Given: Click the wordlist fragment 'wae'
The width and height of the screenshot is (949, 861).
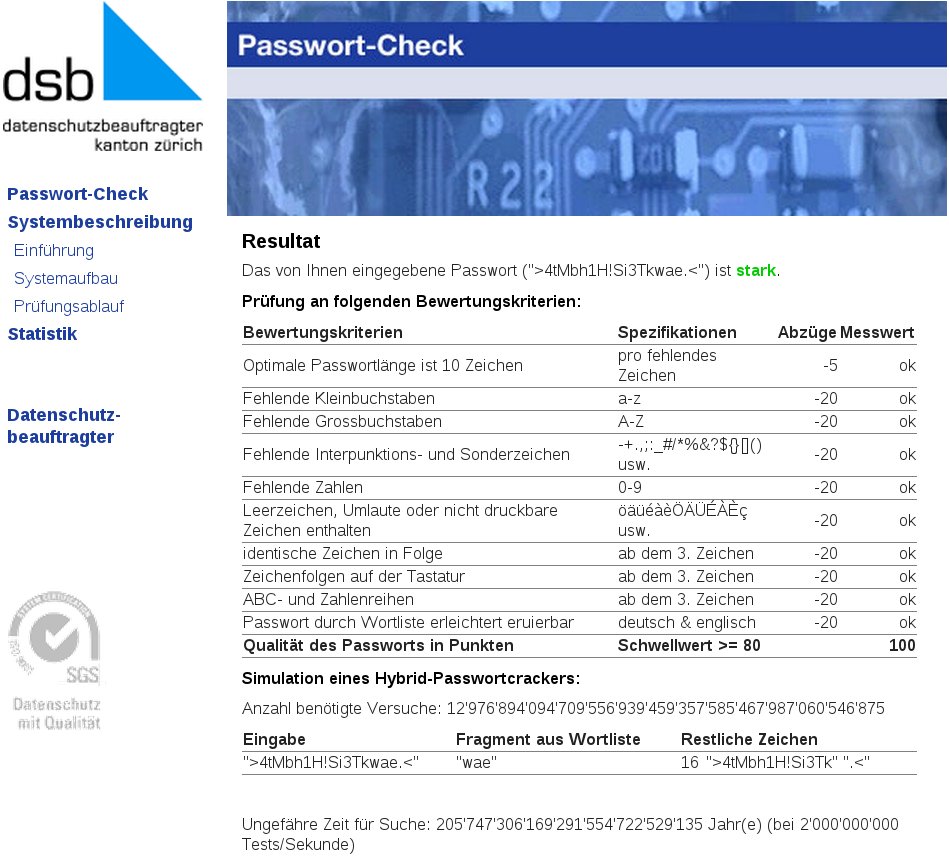Looking at the screenshot, I should (475, 762).
